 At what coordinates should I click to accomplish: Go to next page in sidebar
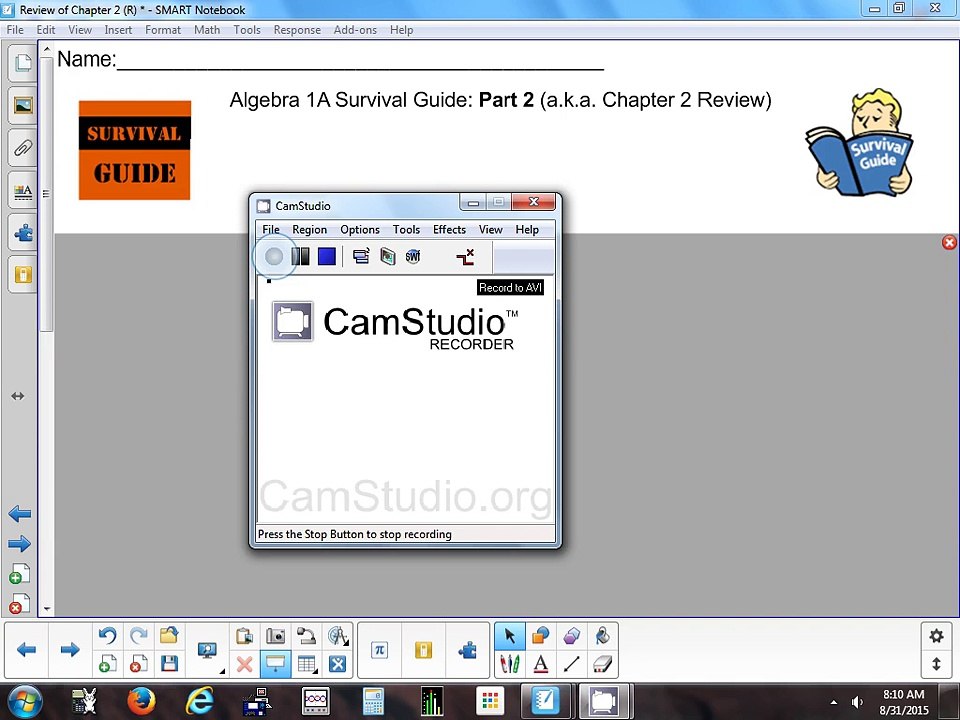pyautogui.click(x=20, y=543)
